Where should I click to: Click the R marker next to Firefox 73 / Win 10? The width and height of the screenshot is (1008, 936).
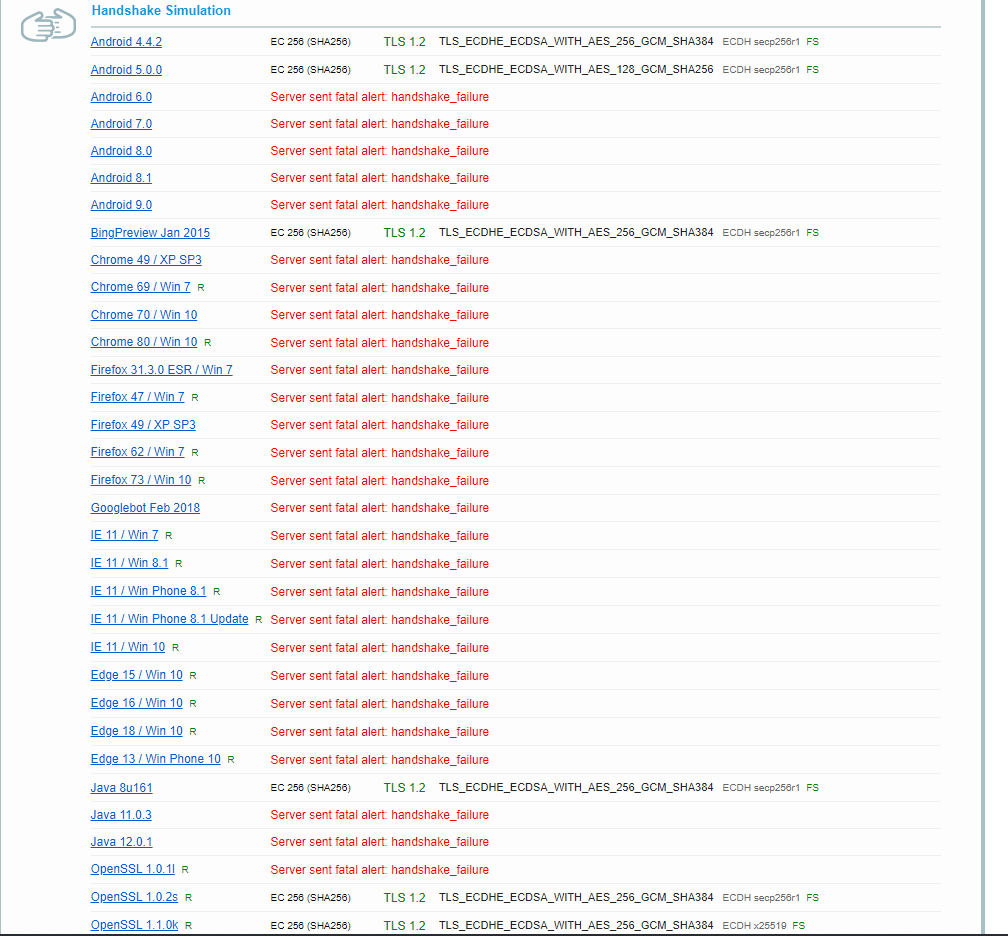(x=201, y=481)
